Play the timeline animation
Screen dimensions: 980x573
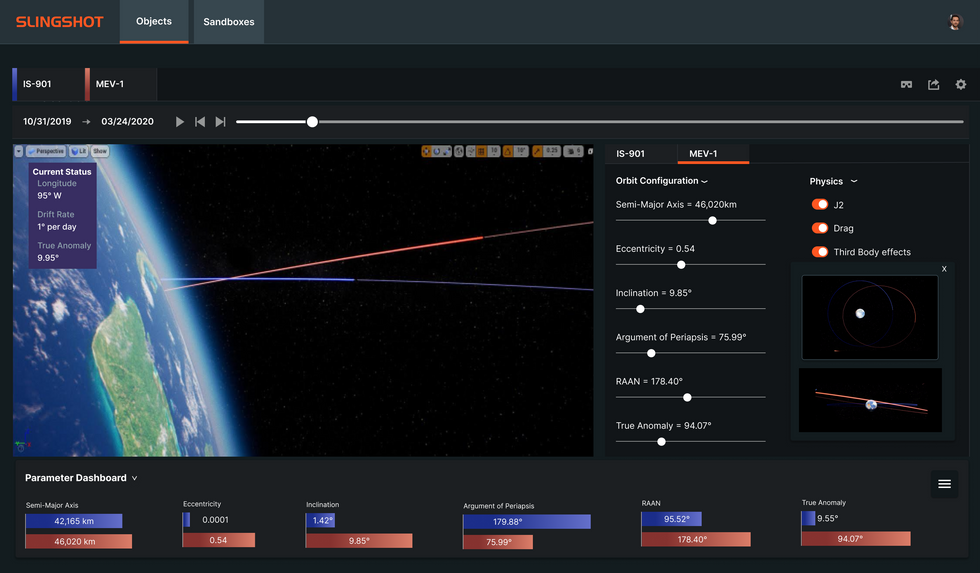tap(180, 122)
